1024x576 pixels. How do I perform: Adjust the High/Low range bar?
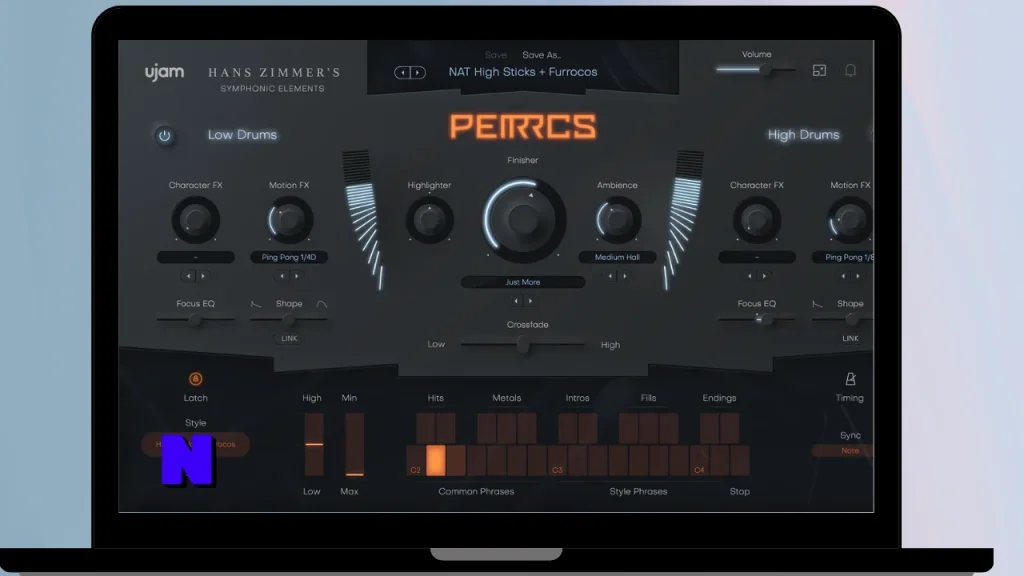pos(314,444)
